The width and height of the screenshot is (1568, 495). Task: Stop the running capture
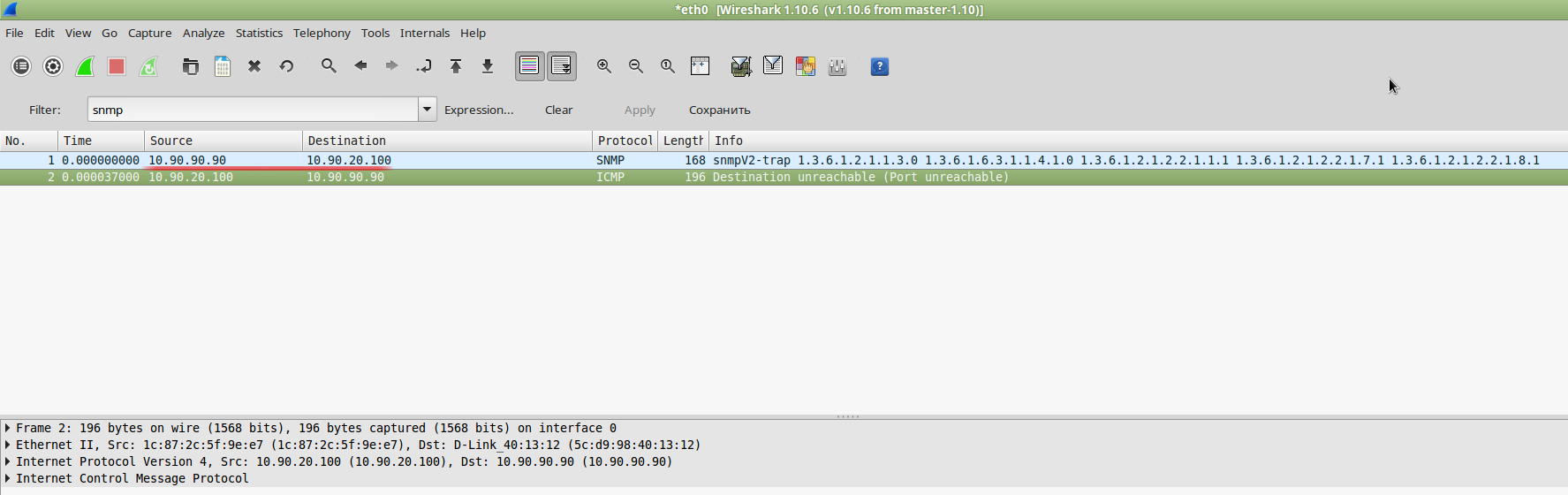117,66
